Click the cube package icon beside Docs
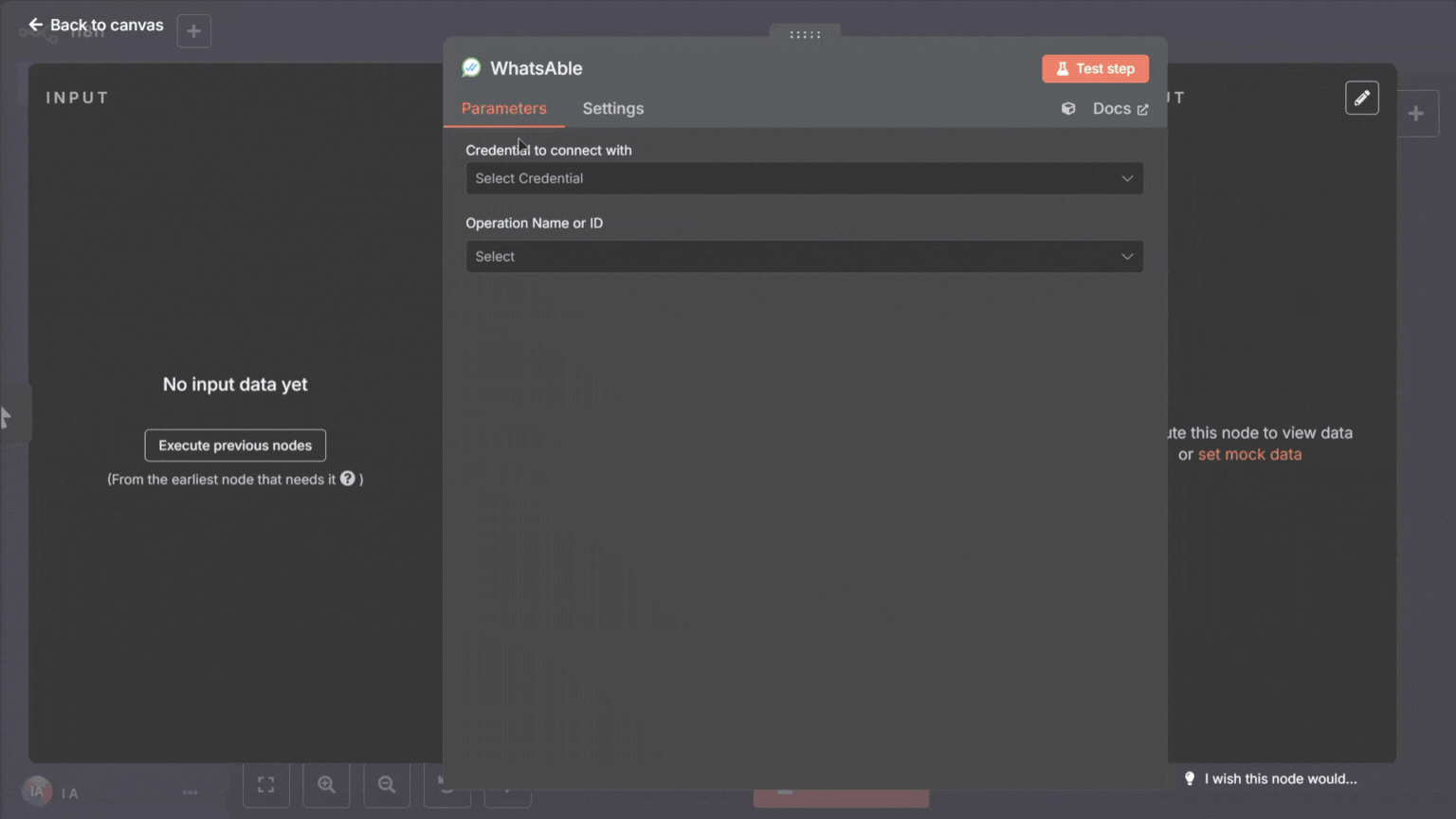Screen dimensions: 1456x819 (x=1068, y=109)
